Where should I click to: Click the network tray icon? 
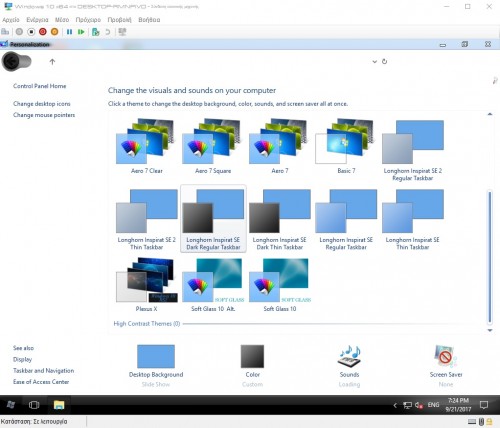coord(407,405)
